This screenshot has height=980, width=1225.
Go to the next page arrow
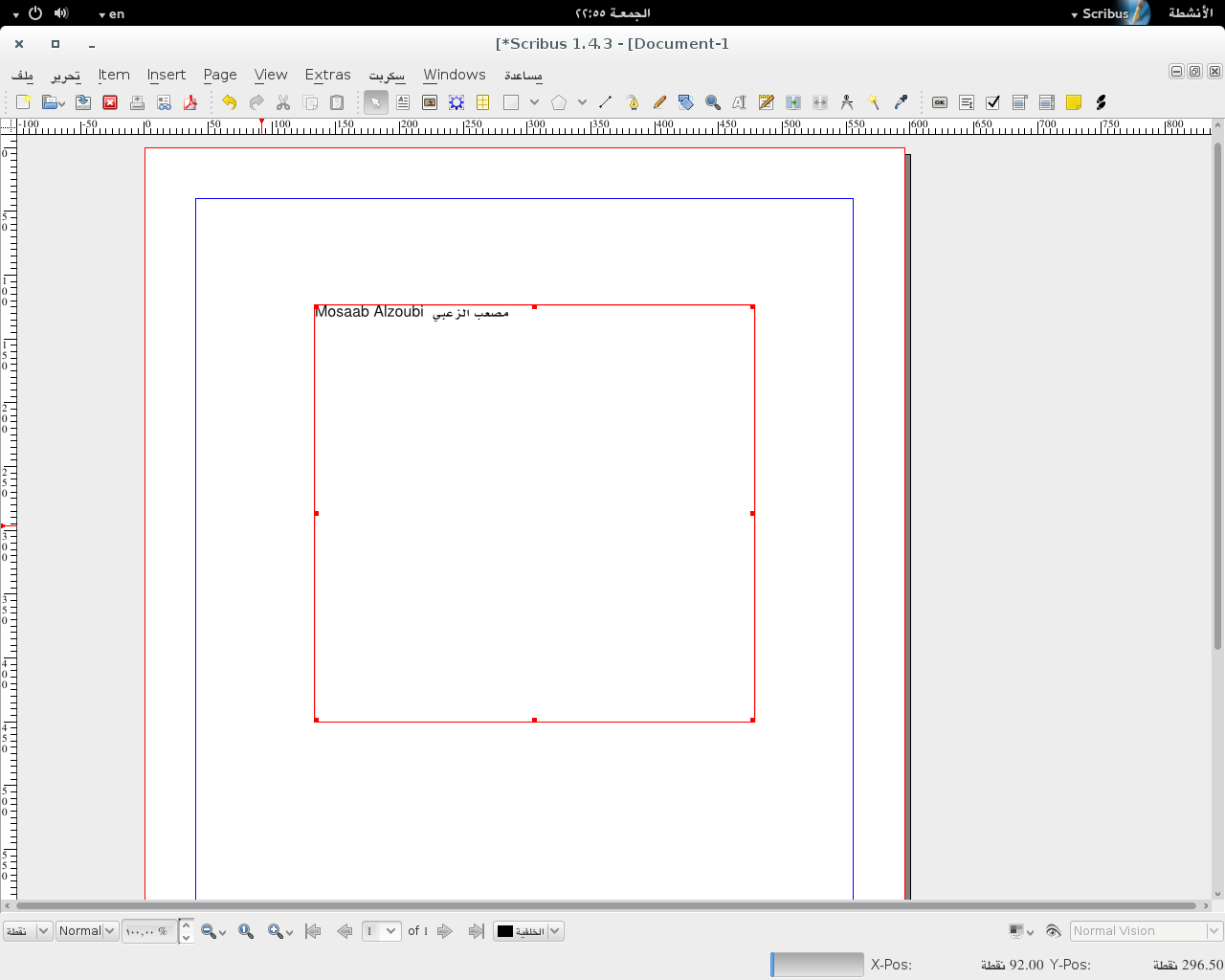445,931
